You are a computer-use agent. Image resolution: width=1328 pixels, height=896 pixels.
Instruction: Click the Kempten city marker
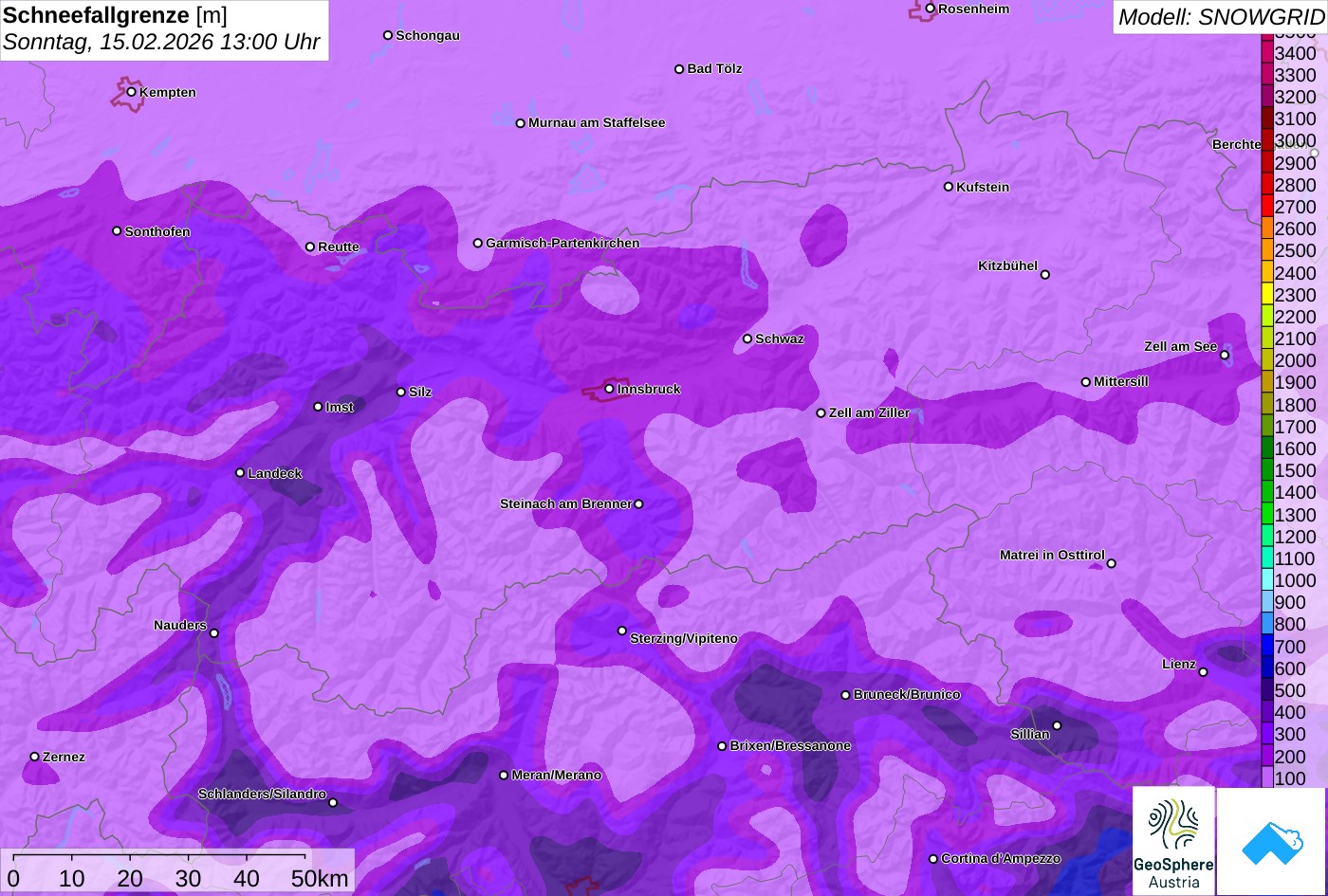pyautogui.click(x=132, y=92)
